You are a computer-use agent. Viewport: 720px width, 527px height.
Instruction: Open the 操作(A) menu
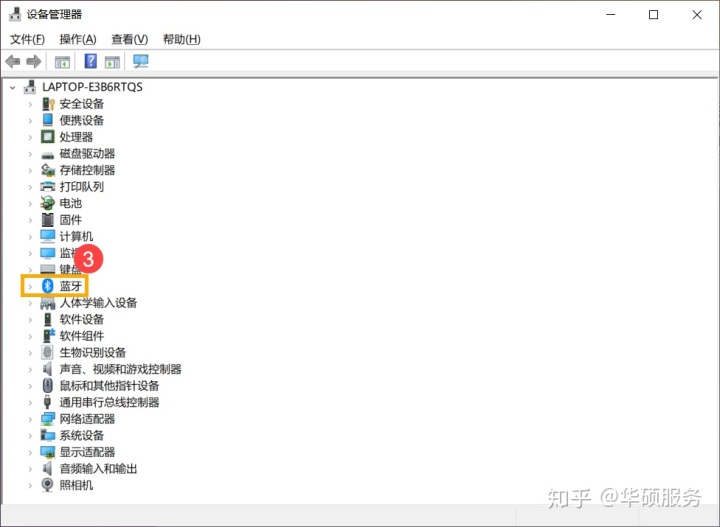[x=78, y=39]
